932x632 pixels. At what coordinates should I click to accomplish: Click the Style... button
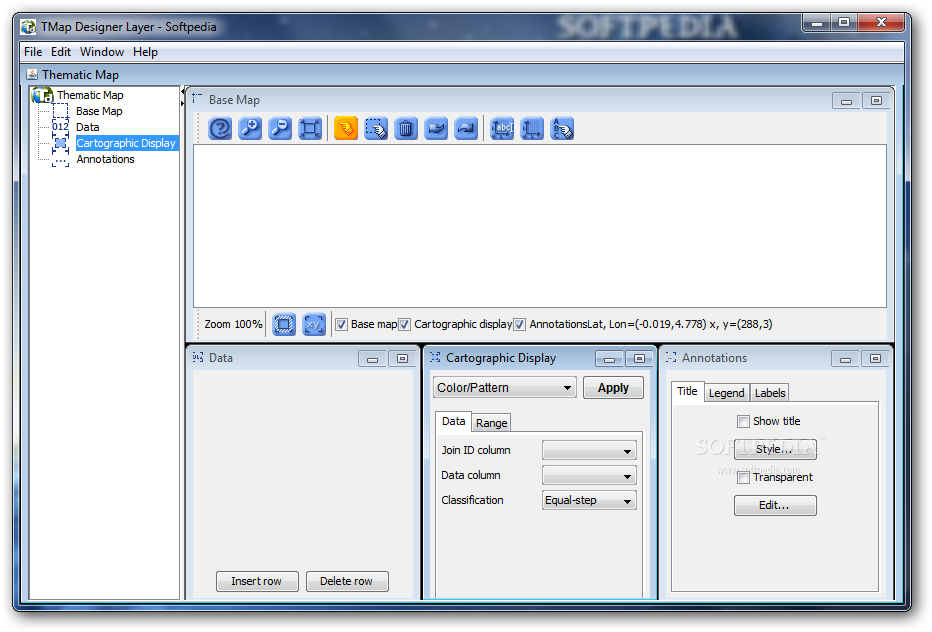click(x=774, y=449)
